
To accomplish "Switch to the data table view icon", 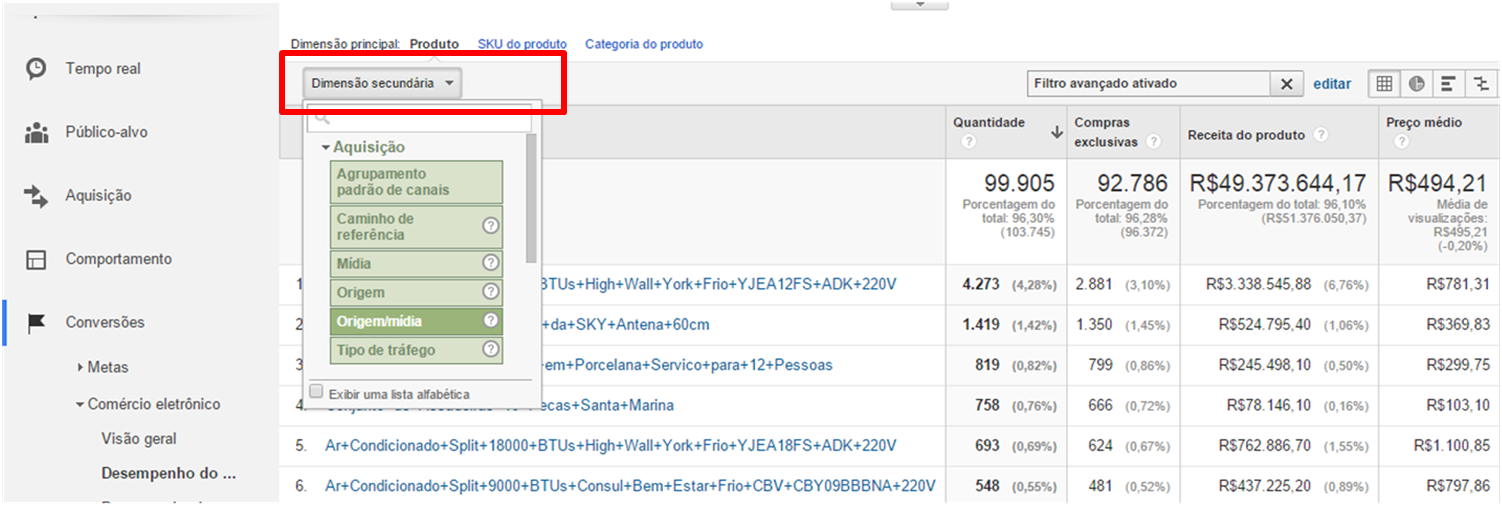I will 1384,84.
